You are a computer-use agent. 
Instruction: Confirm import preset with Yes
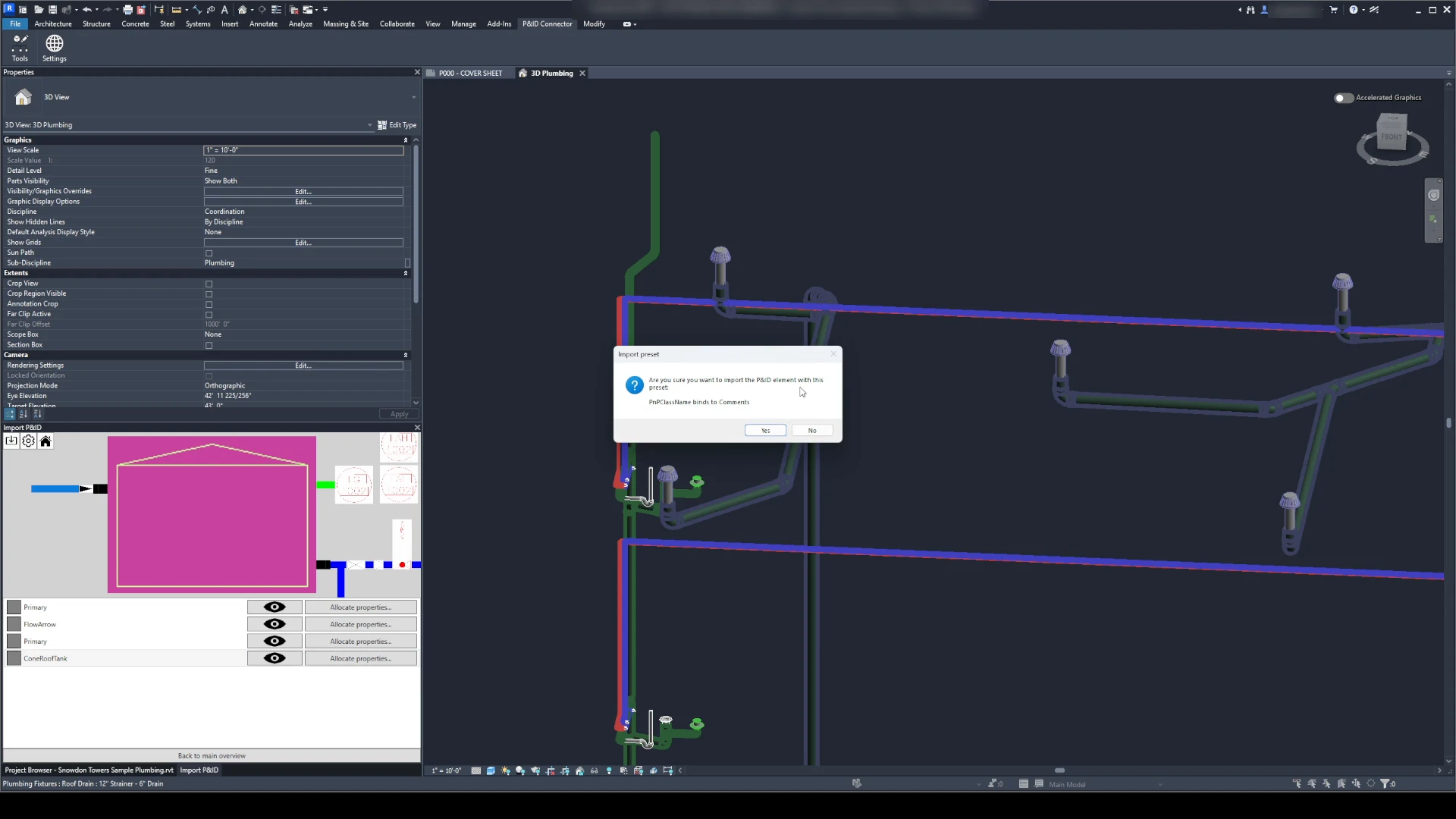click(765, 431)
